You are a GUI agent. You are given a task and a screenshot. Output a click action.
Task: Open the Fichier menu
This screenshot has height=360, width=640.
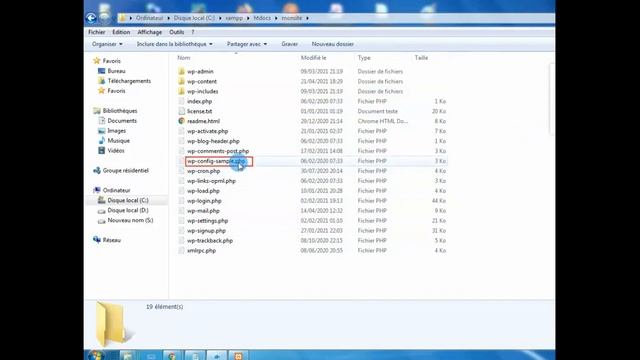[97, 32]
